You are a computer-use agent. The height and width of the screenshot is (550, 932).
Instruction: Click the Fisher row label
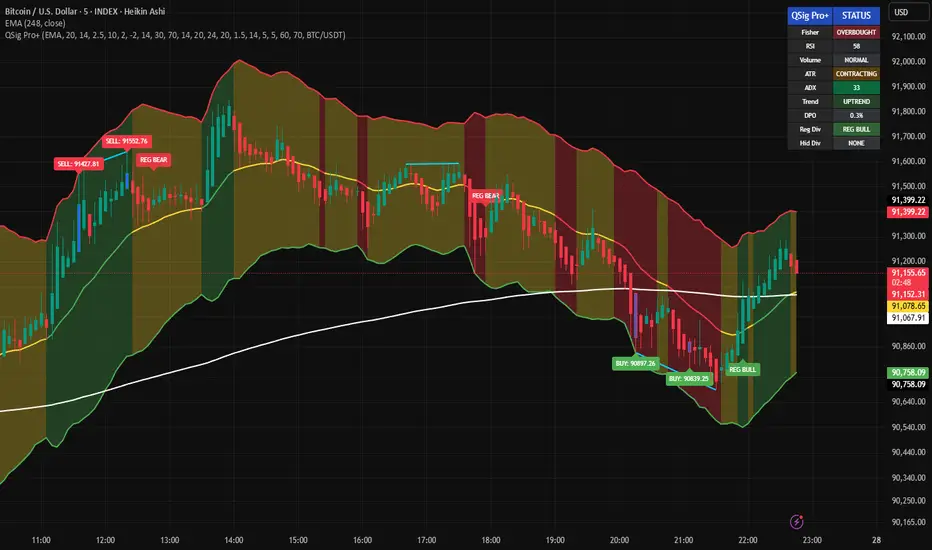coord(810,32)
